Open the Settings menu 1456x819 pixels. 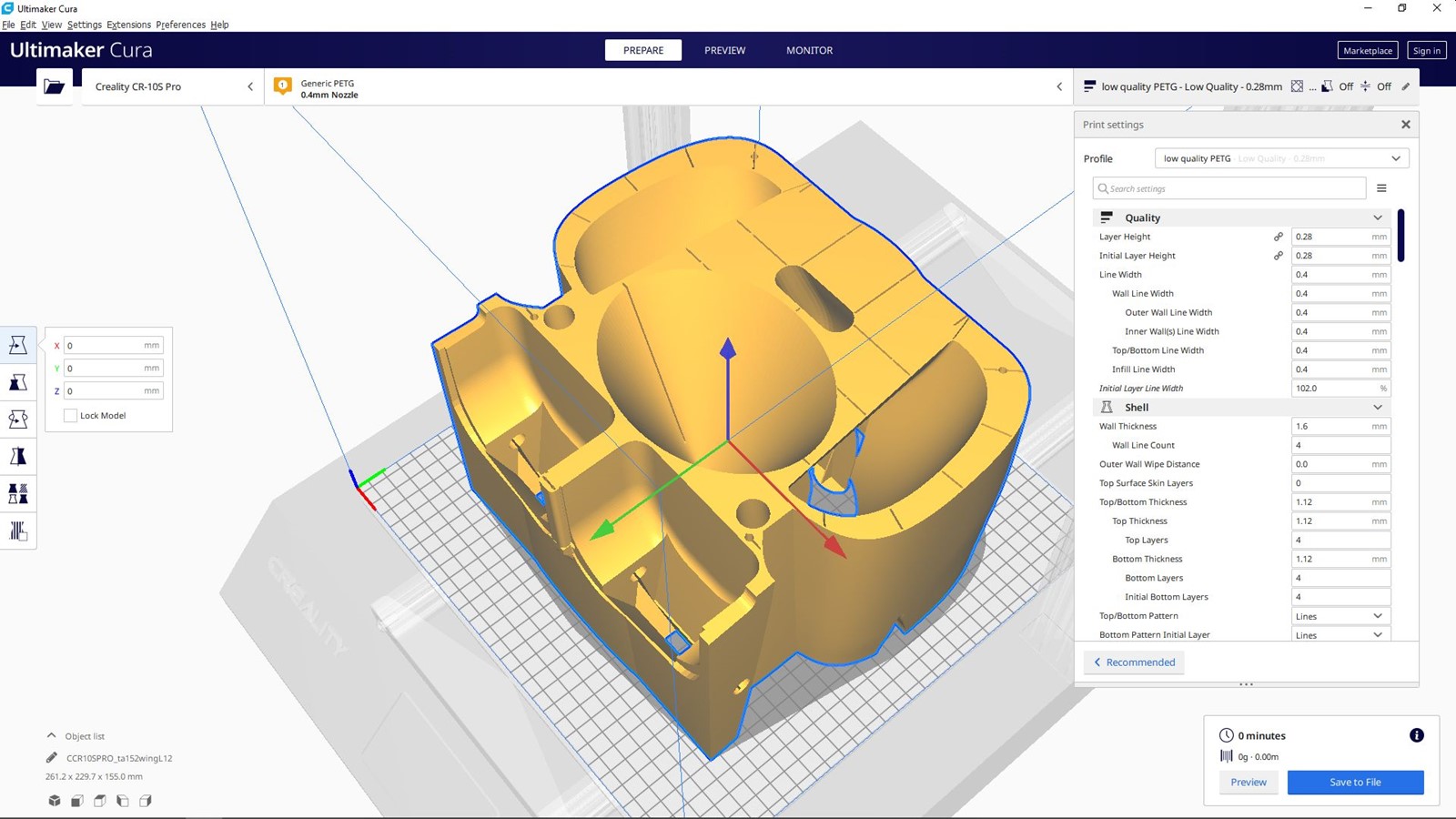85,25
